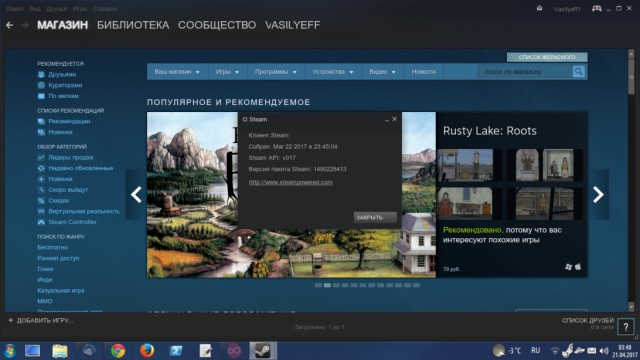Expand the Ваш магазин dropdown

coord(177,72)
